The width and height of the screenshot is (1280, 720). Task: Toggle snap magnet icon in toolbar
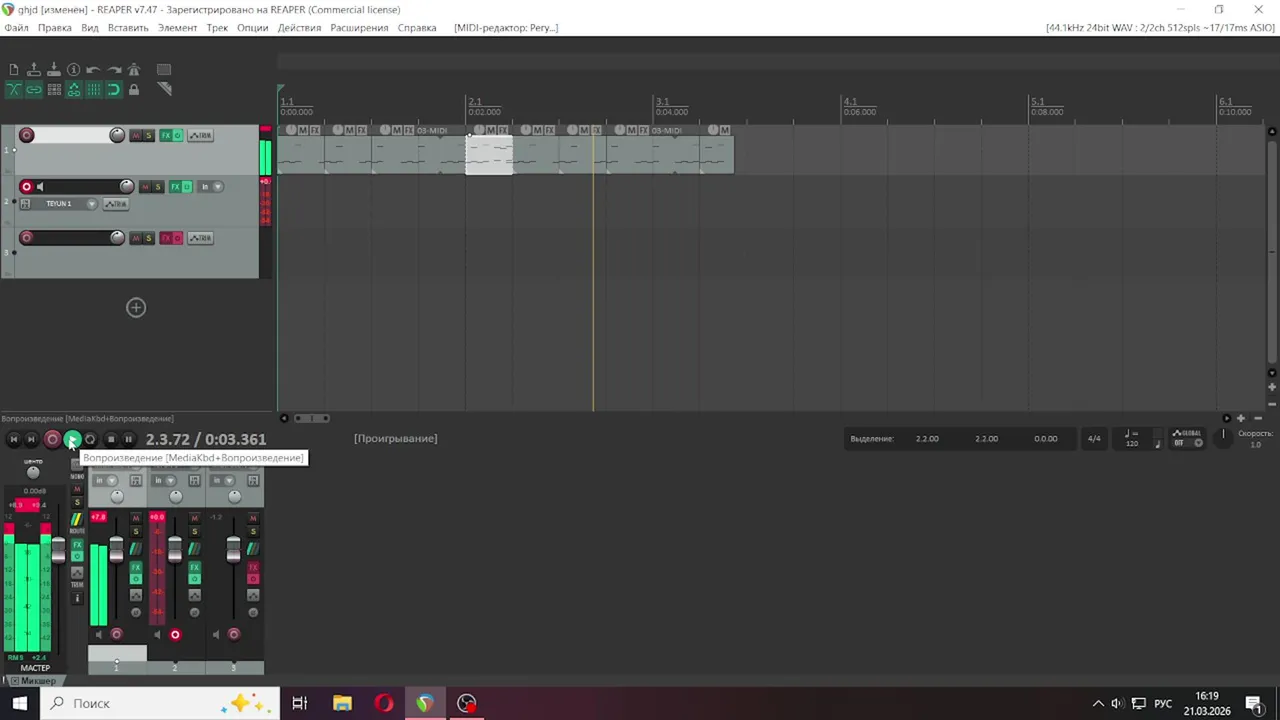pyautogui.click(x=113, y=89)
